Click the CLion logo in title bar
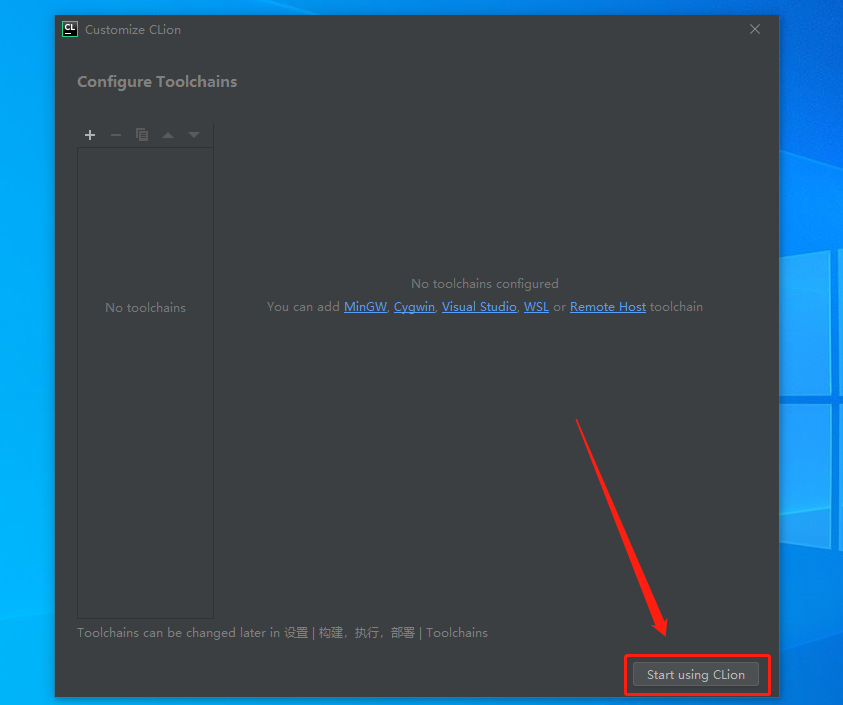Viewport: 843px width, 705px height. click(x=70, y=29)
